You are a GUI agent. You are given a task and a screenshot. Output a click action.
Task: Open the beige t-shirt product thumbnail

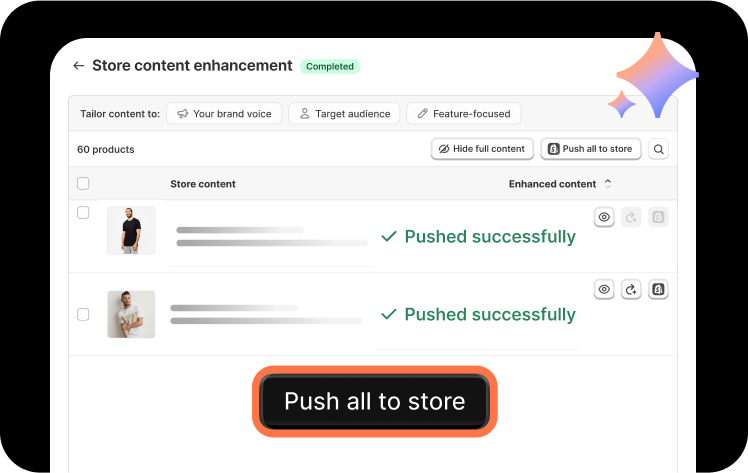click(x=131, y=314)
